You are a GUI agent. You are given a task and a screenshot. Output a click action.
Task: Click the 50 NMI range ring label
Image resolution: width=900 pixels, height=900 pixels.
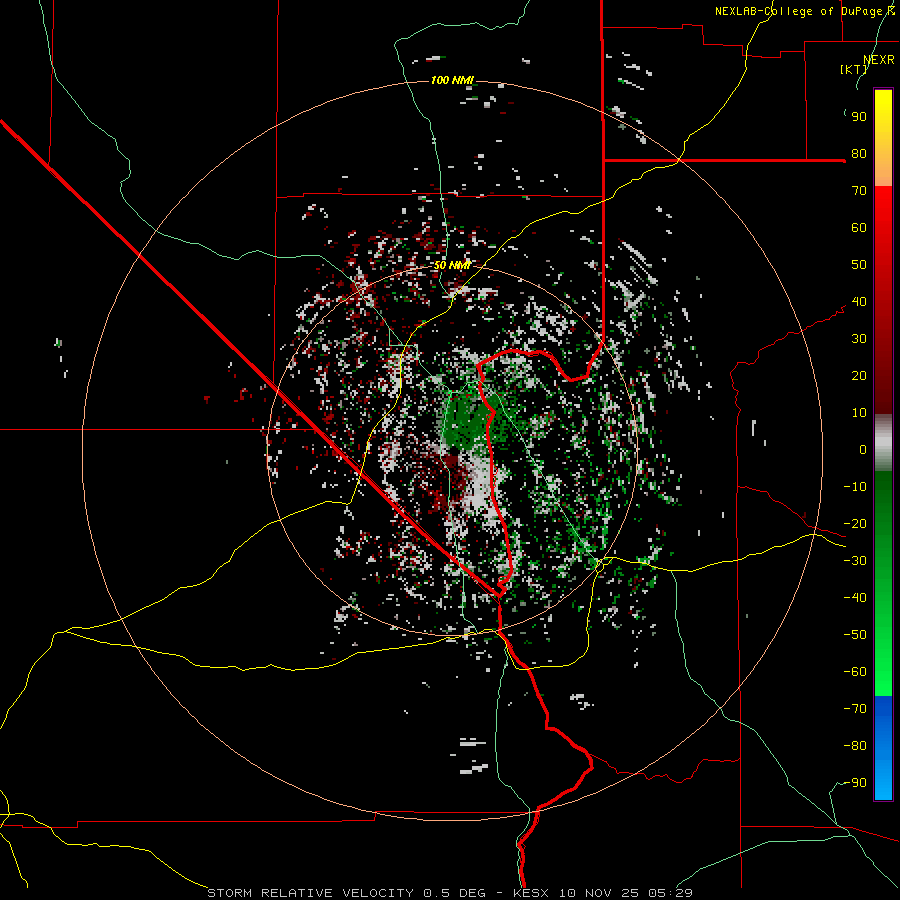click(452, 265)
